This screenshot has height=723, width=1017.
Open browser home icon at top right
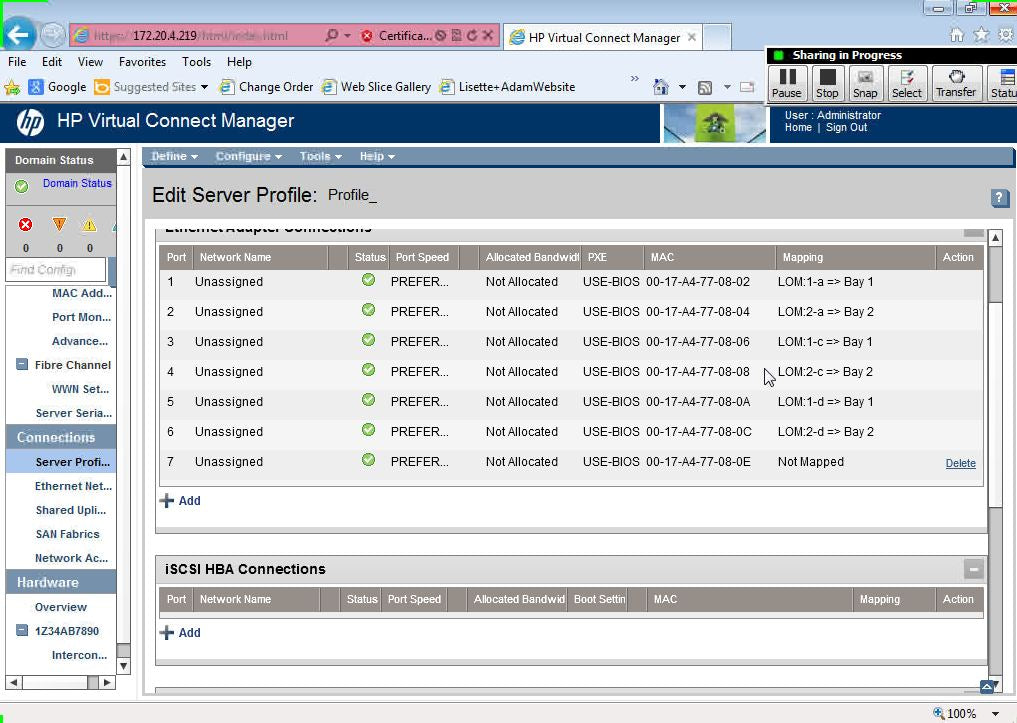[957, 35]
